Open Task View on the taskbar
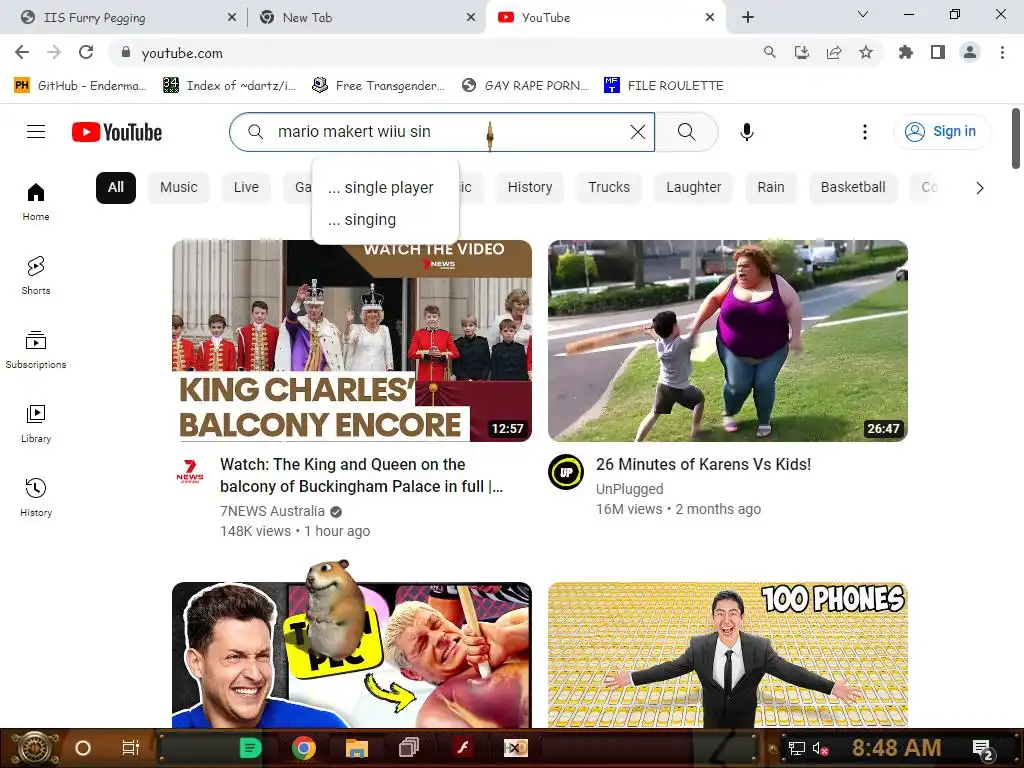This screenshot has width=1024, height=768. [x=131, y=748]
